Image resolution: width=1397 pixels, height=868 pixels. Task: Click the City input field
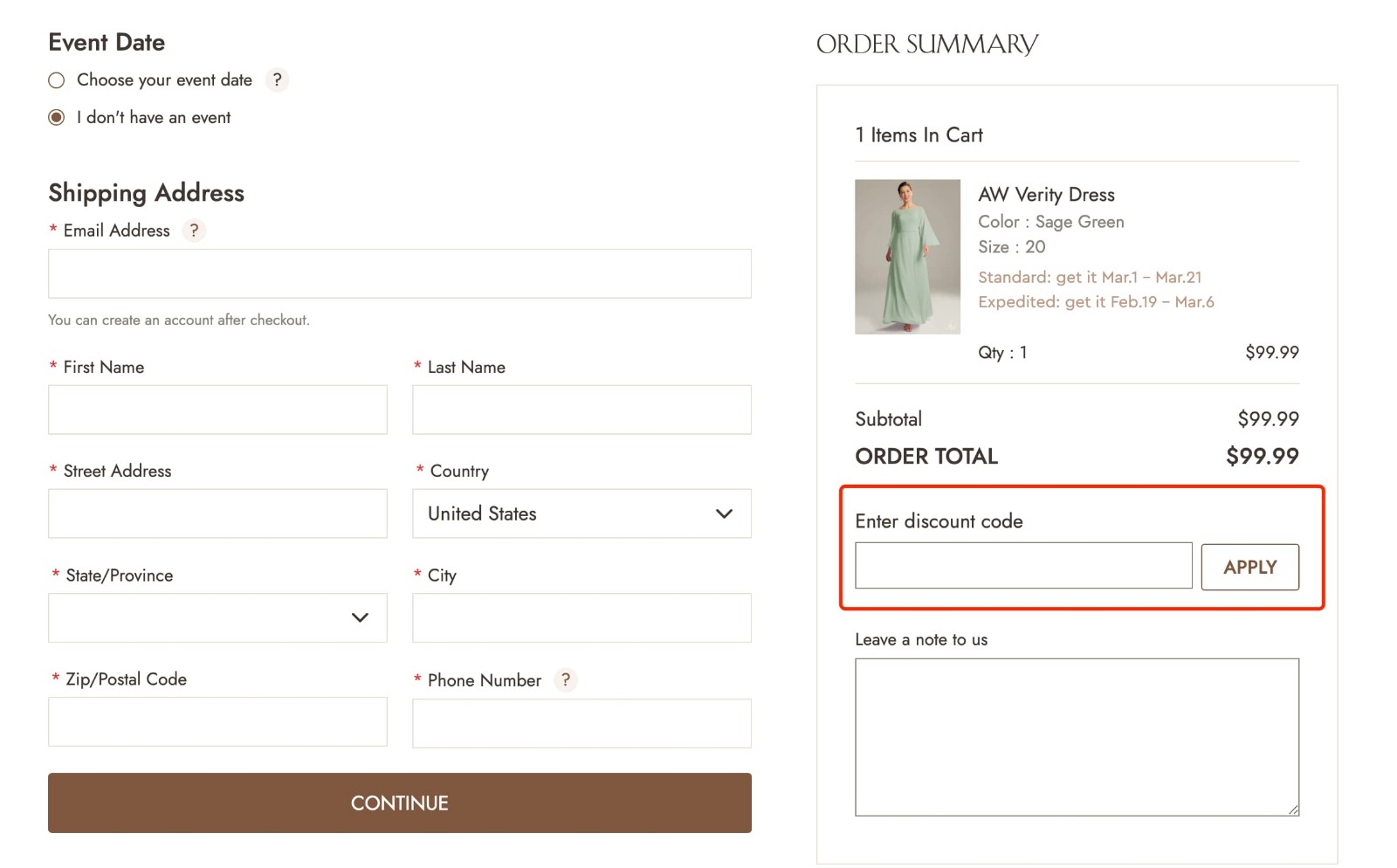pos(581,617)
